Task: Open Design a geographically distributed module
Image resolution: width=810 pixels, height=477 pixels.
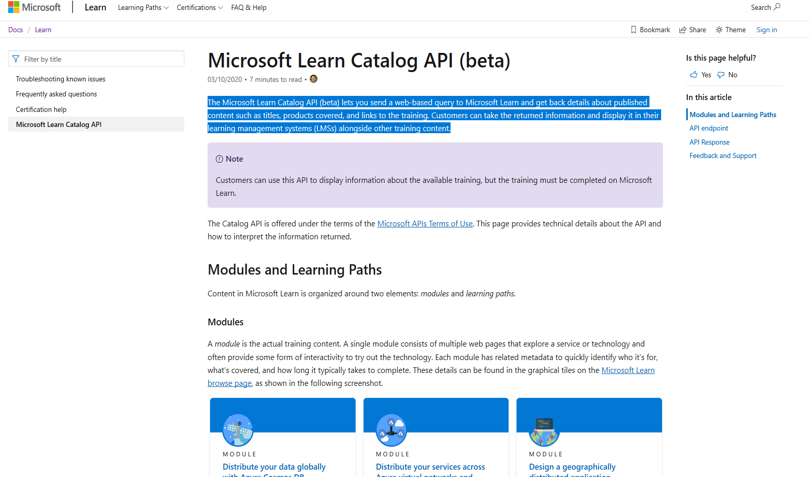Action: (572, 467)
